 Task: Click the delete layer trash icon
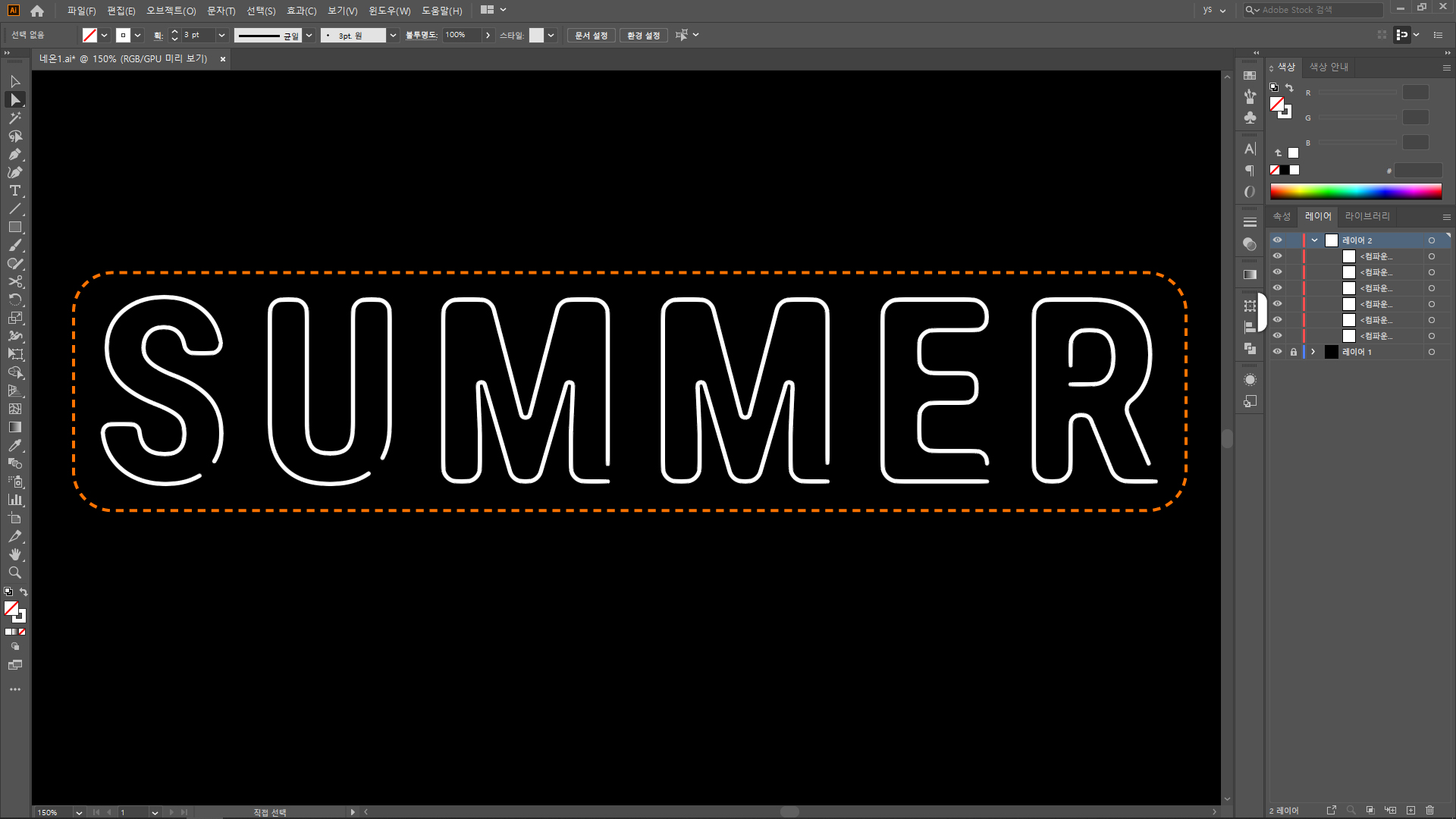click(1429, 811)
